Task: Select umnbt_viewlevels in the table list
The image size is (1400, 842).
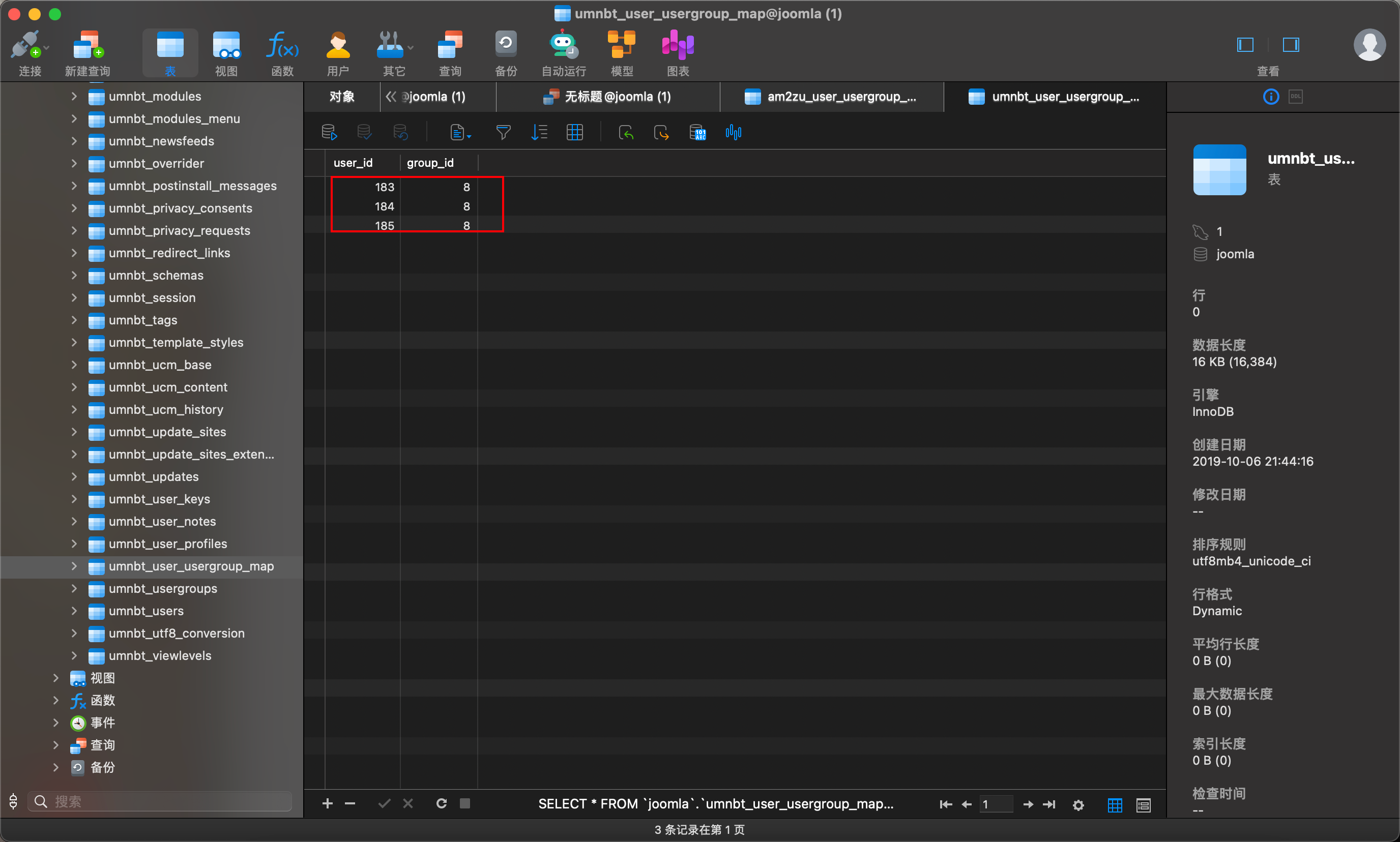Action: pos(160,655)
